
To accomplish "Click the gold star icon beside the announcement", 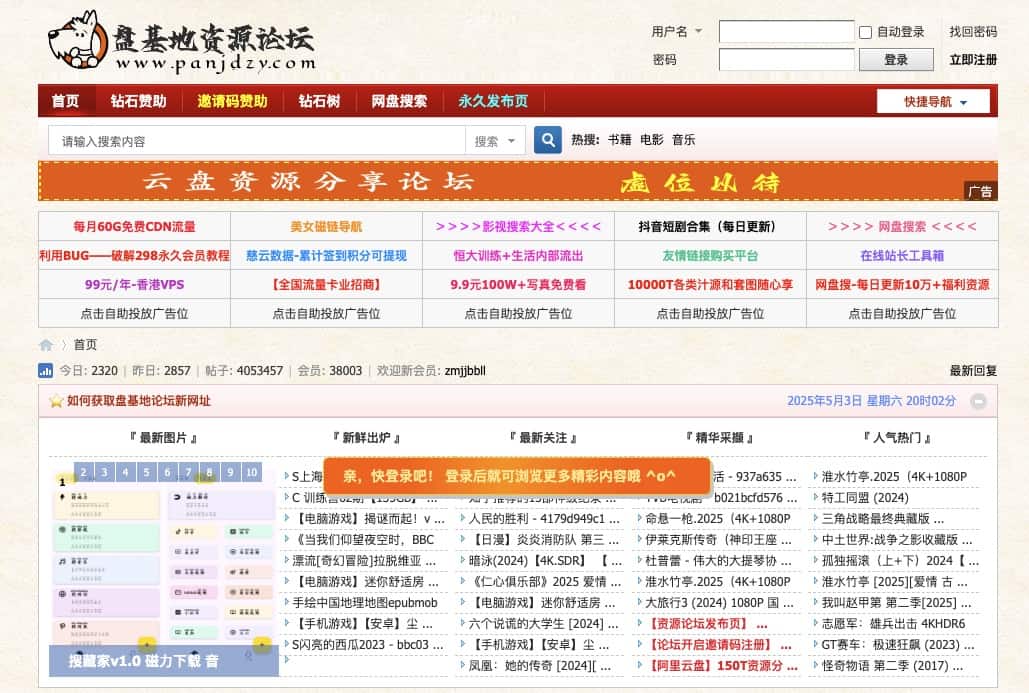I will (57, 401).
